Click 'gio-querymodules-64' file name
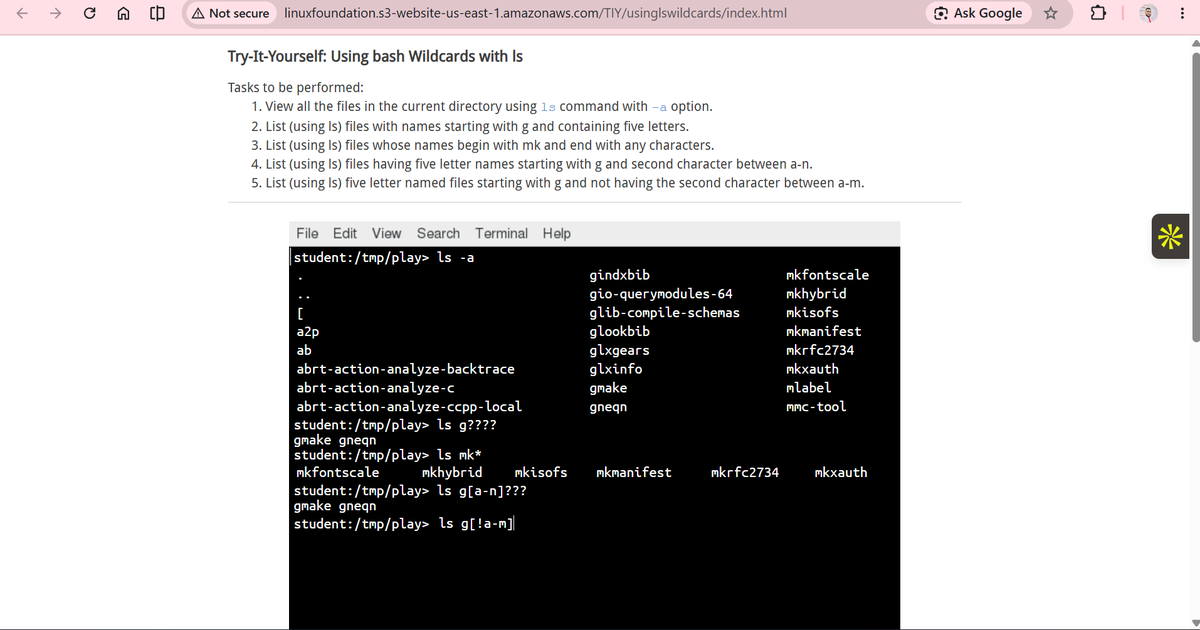 click(x=661, y=294)
